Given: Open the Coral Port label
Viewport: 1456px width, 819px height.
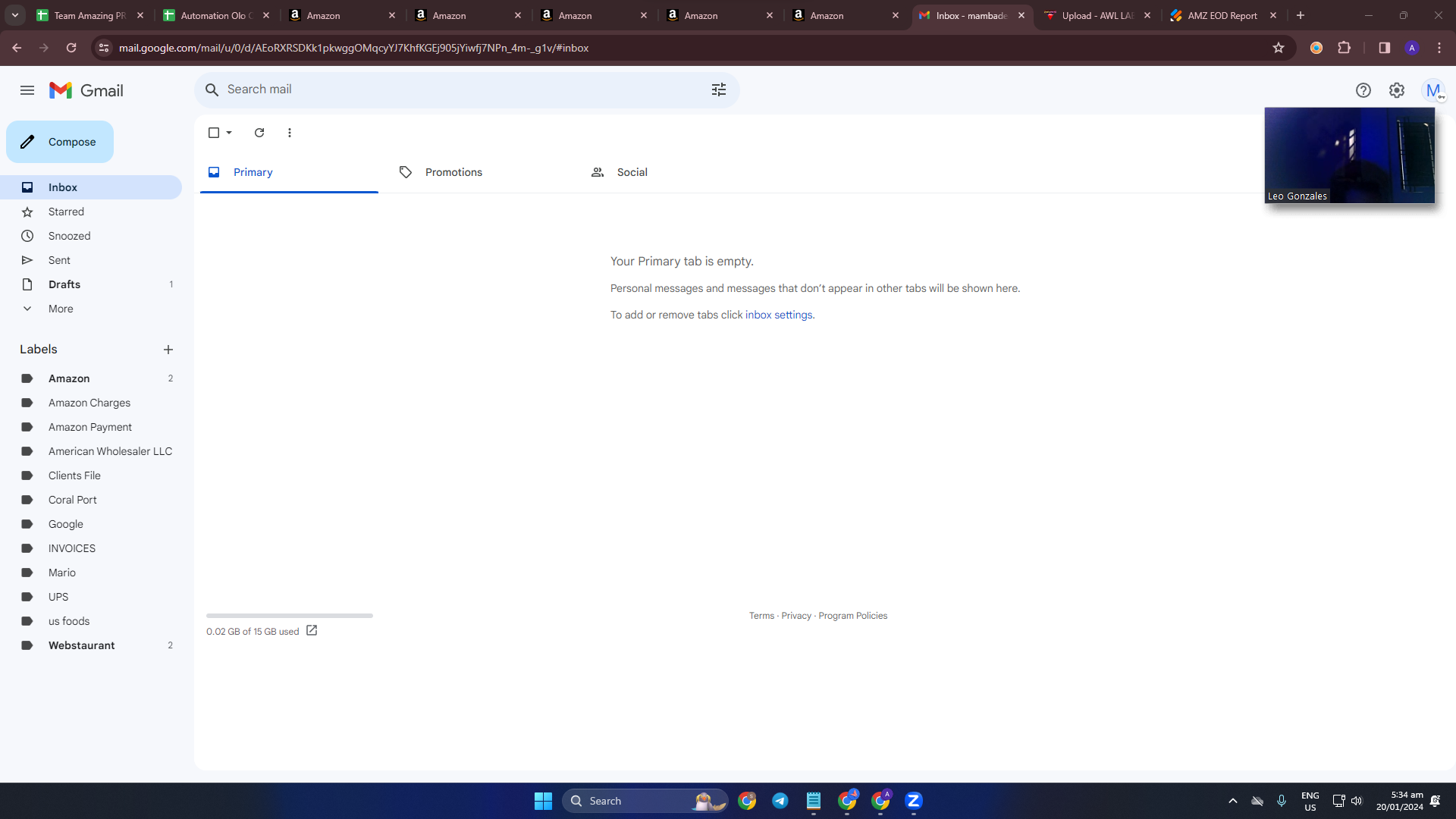Looking at the screenshot, I should (x=91, y=500).
